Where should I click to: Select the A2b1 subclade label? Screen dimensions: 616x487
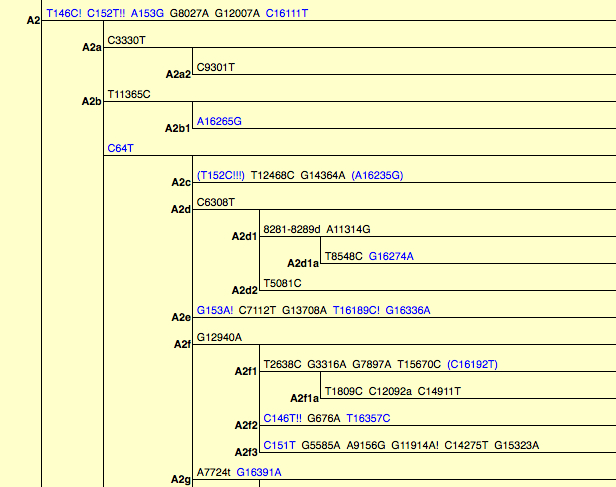[x=178, y=128]
